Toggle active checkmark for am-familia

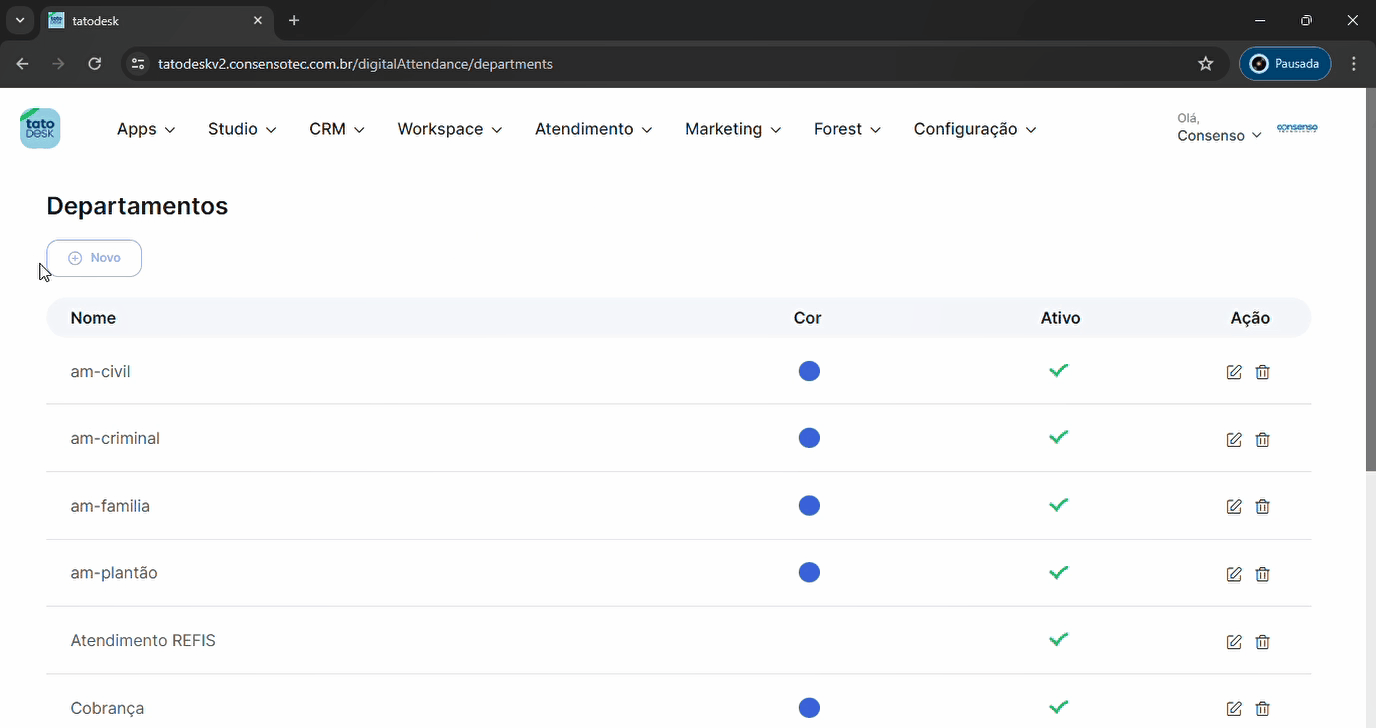1059,505
